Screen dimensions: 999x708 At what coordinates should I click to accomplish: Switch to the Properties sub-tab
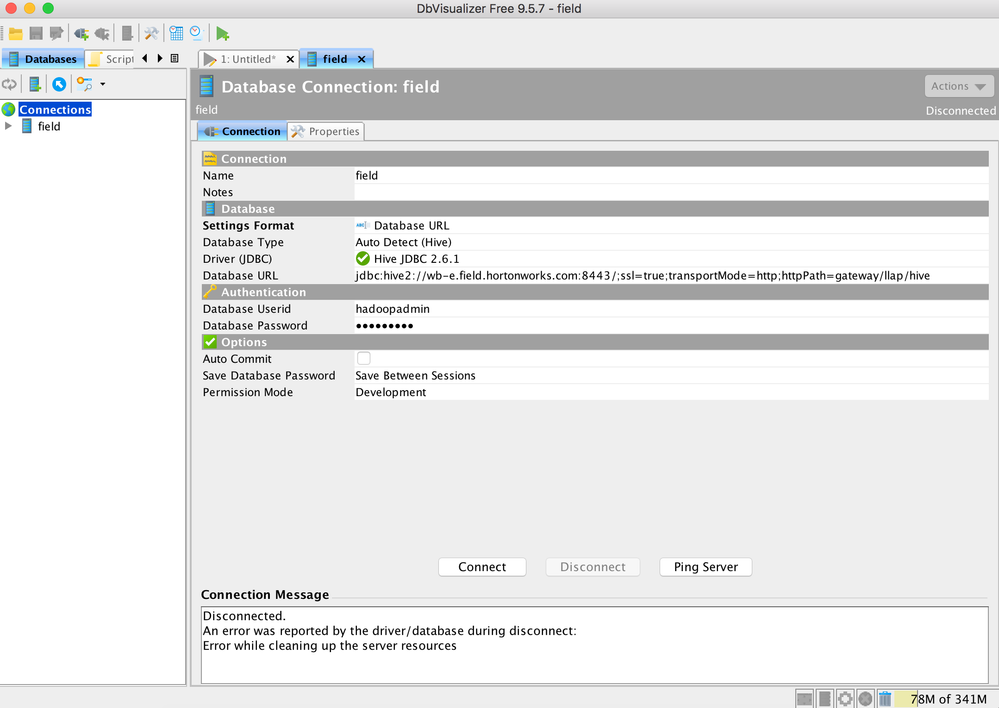point(326,131)
